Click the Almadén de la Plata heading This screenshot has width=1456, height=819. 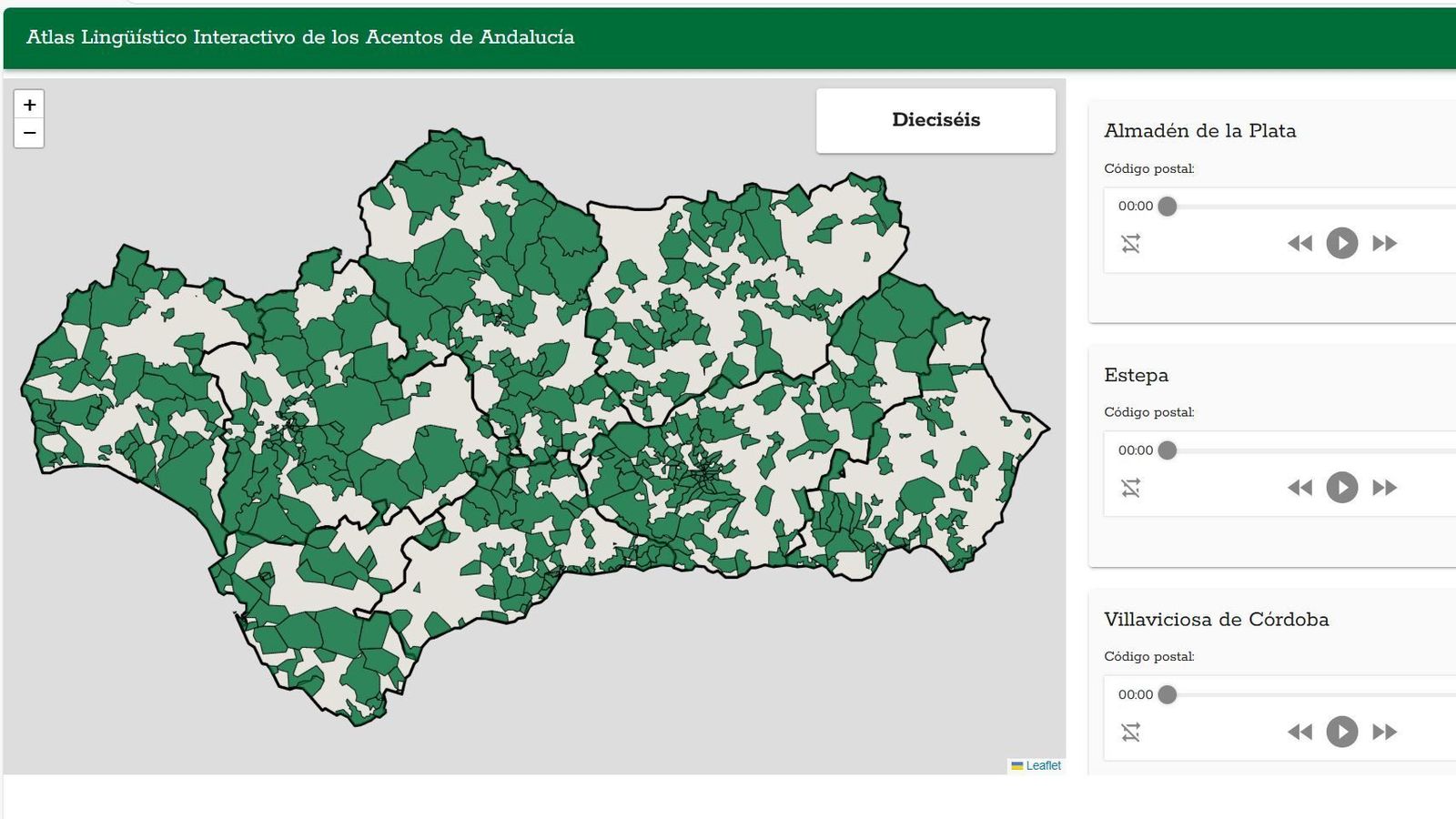1201,130
